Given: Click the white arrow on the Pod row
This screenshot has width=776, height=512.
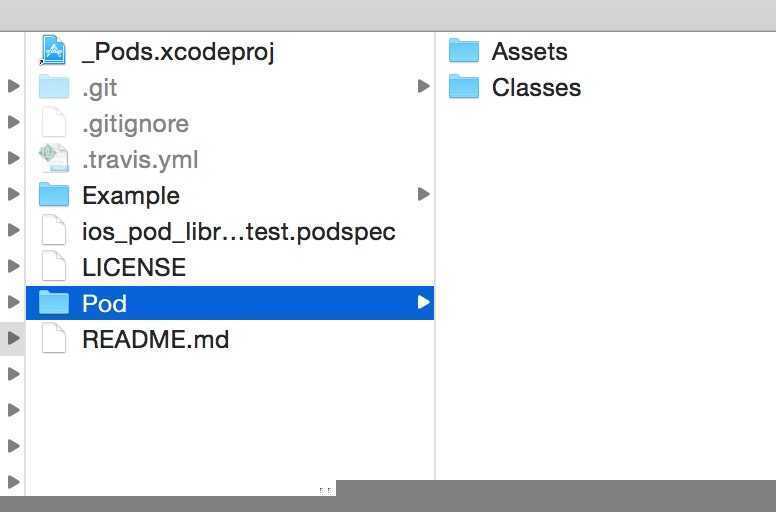Looking at the screenshot, I should tap(423, 302).
